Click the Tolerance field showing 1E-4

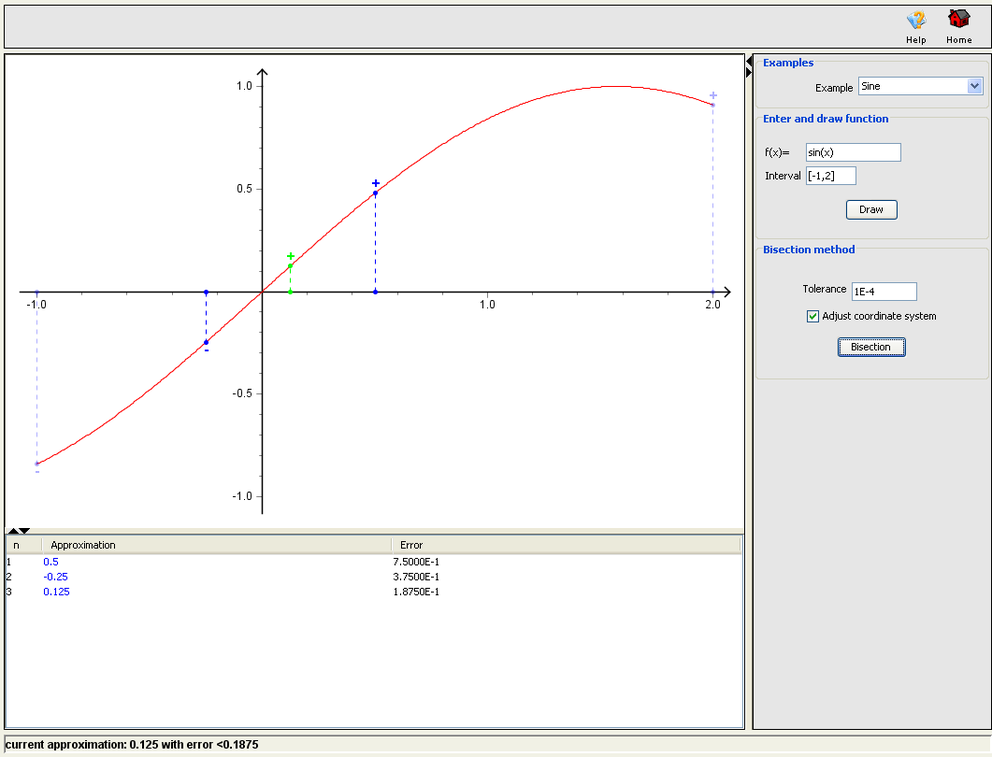[x=883, y=291]
